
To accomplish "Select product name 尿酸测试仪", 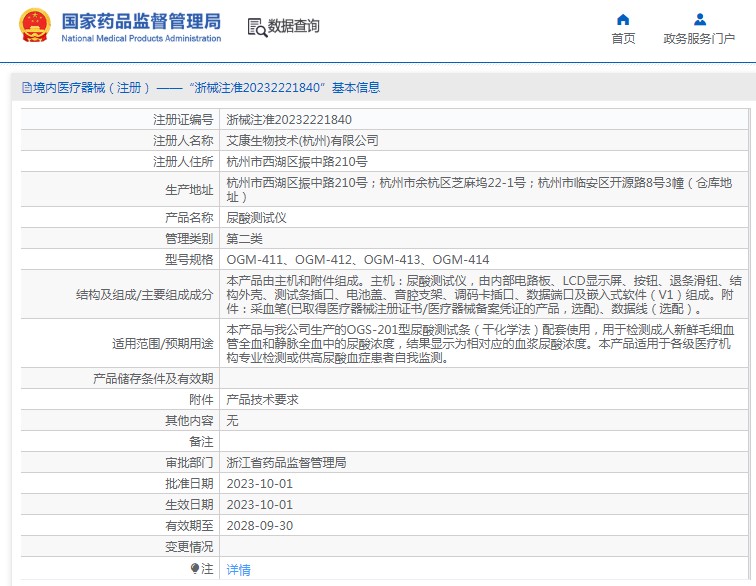I will tap(256, 218).
